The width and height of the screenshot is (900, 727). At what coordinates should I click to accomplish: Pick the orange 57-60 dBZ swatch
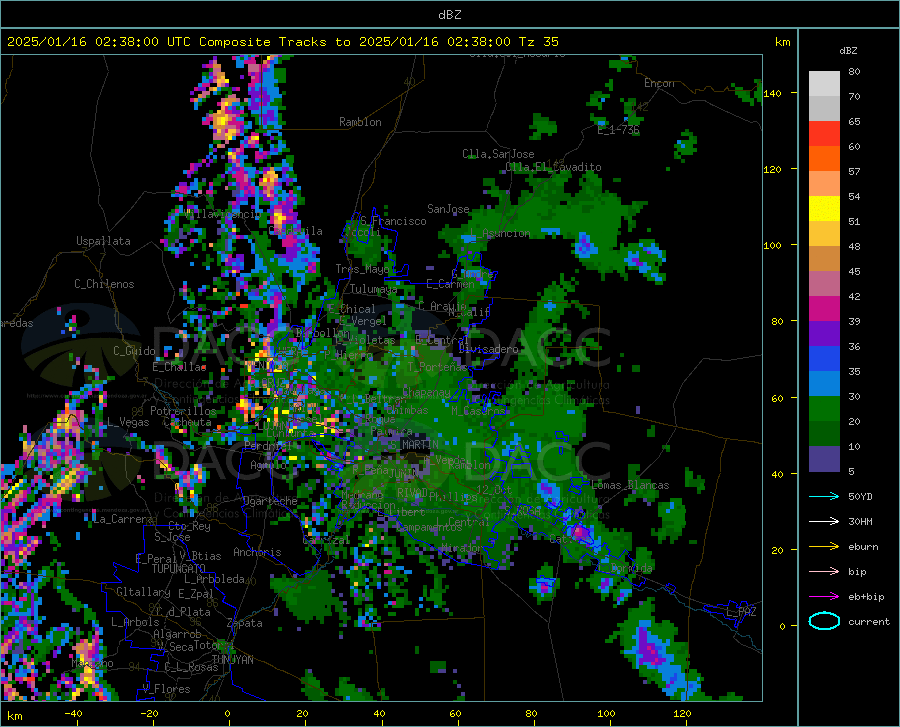824,159
